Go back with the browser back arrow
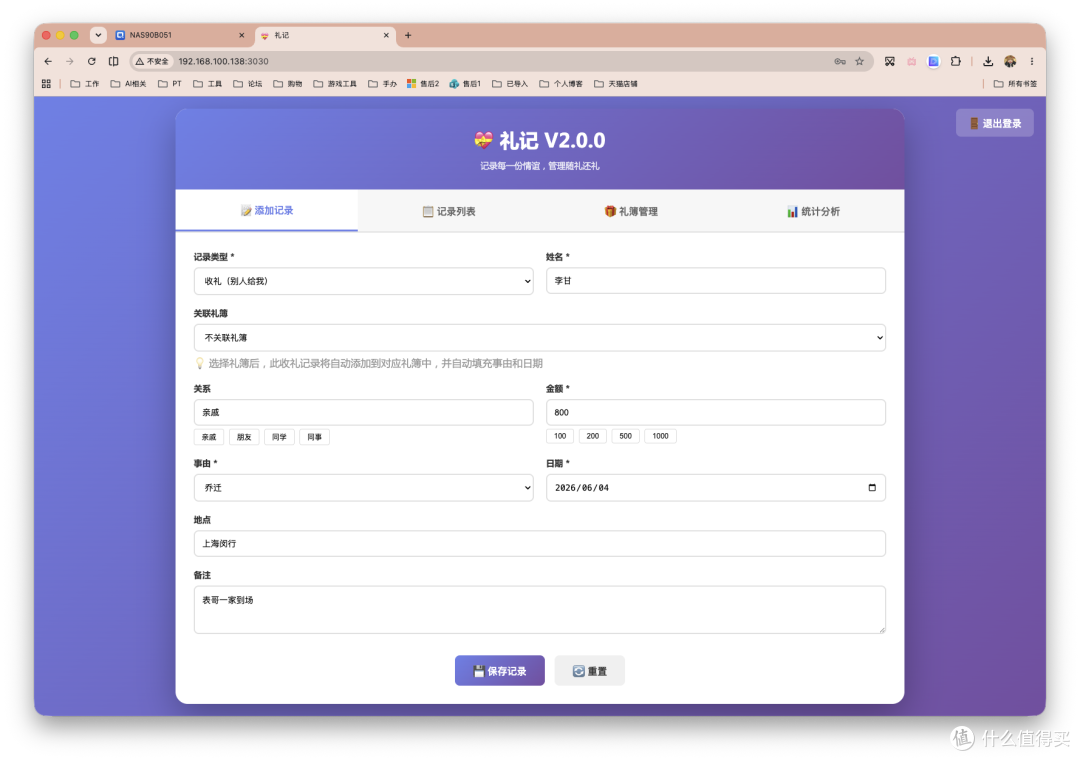The image size is (1080, 761). [48, 61]
